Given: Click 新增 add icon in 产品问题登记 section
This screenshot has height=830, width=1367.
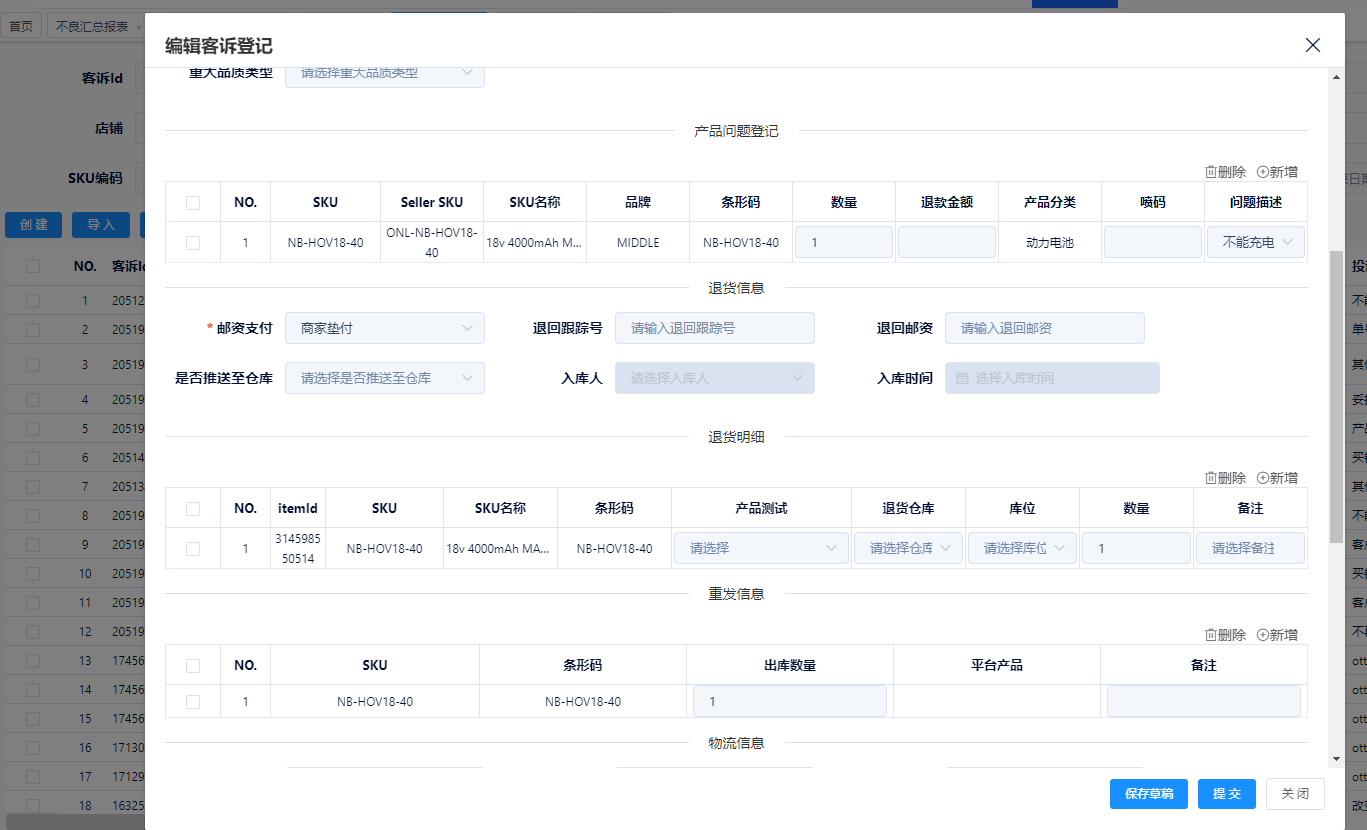Looking at the screenshot, I should tap(1263, 172).
